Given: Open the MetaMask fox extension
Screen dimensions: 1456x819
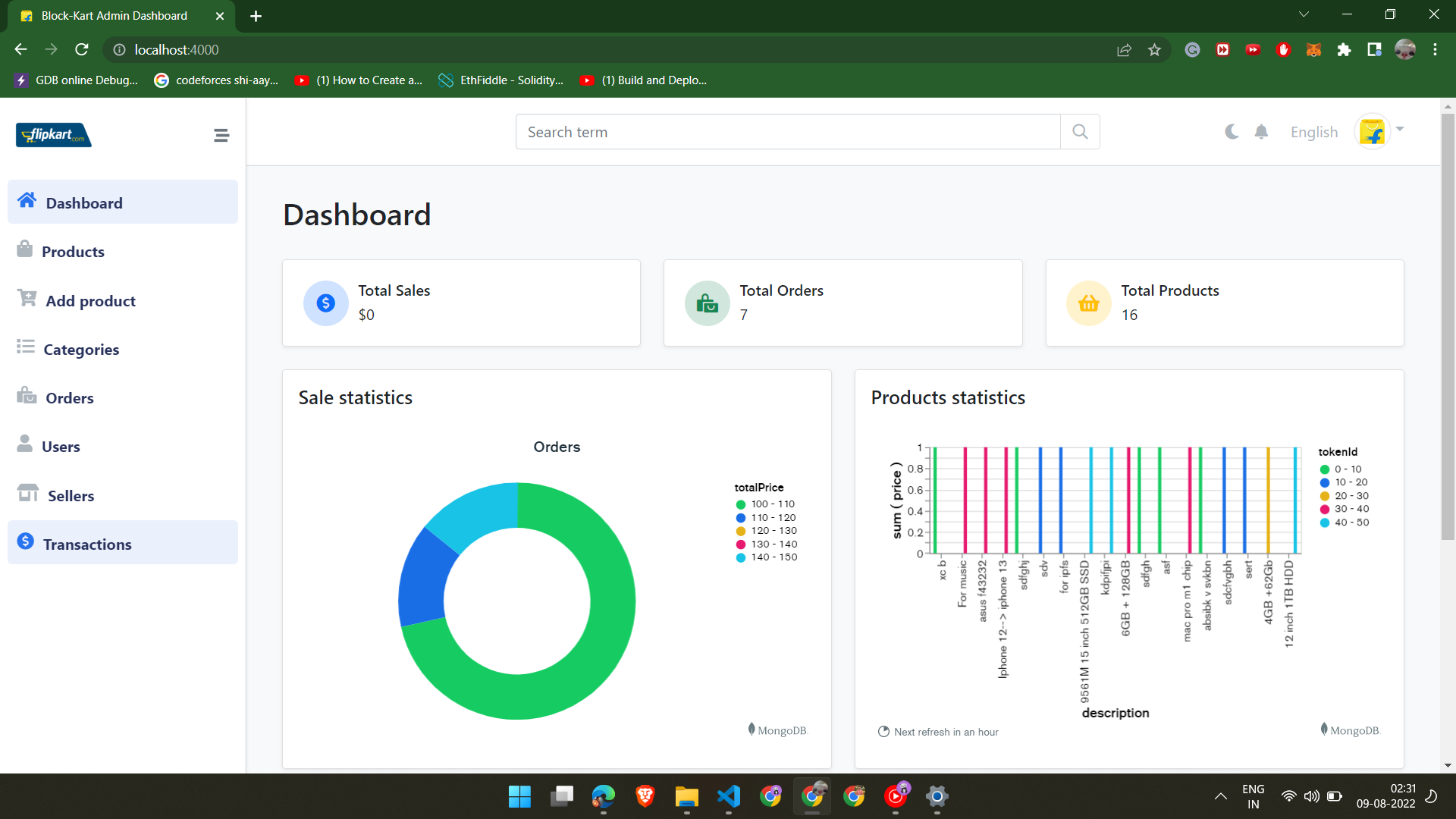Looking at the screenshot, I should (1313, 49).
